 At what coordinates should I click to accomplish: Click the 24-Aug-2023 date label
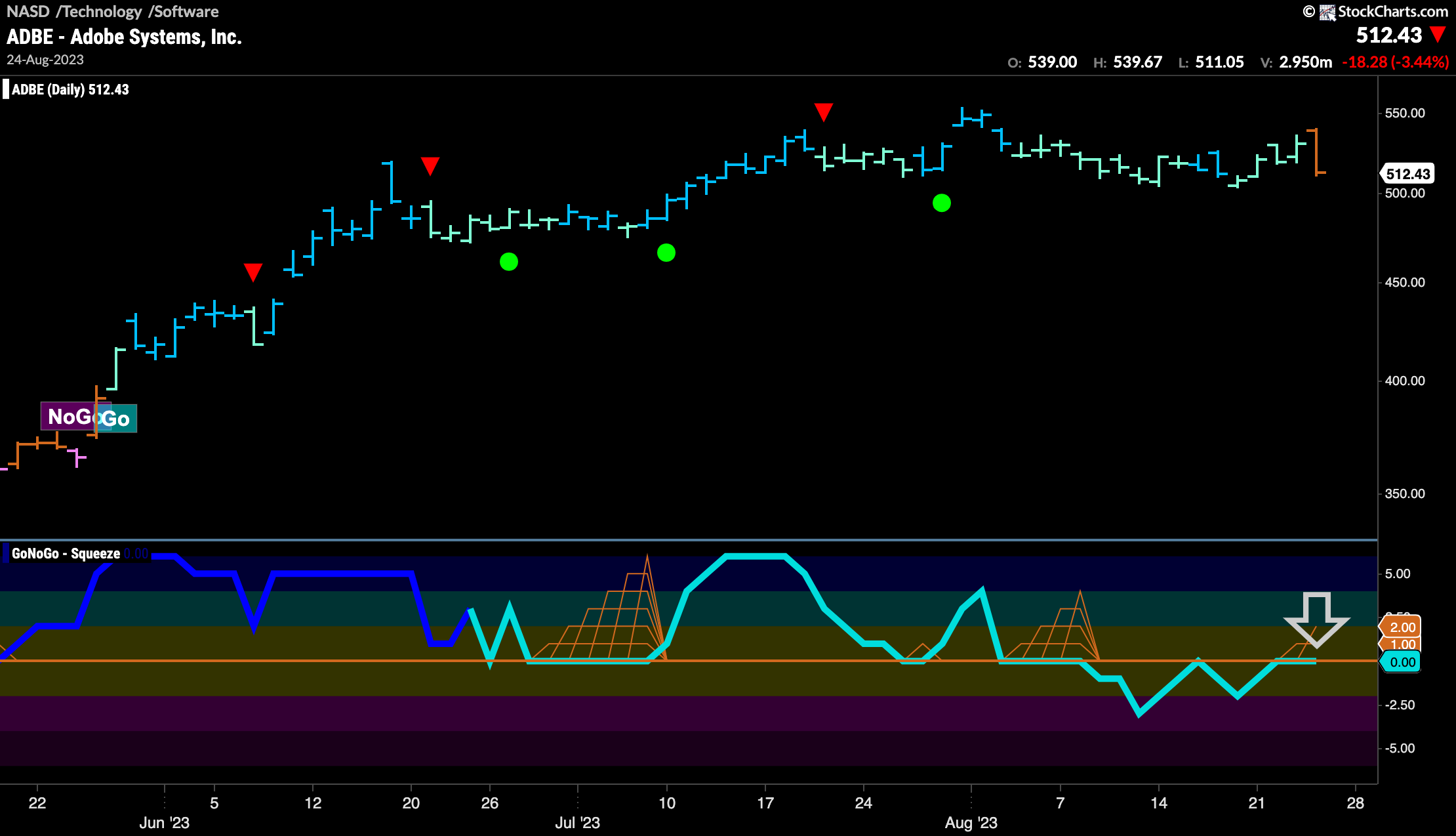(45, 60)
